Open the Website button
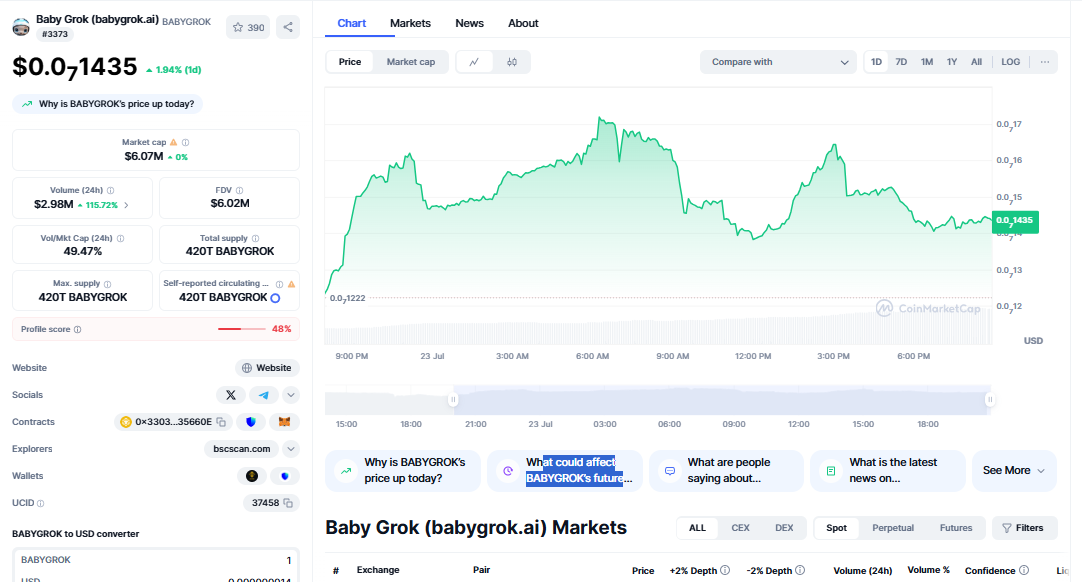The width and height of the screenshot is (1082, 582). 267,368
